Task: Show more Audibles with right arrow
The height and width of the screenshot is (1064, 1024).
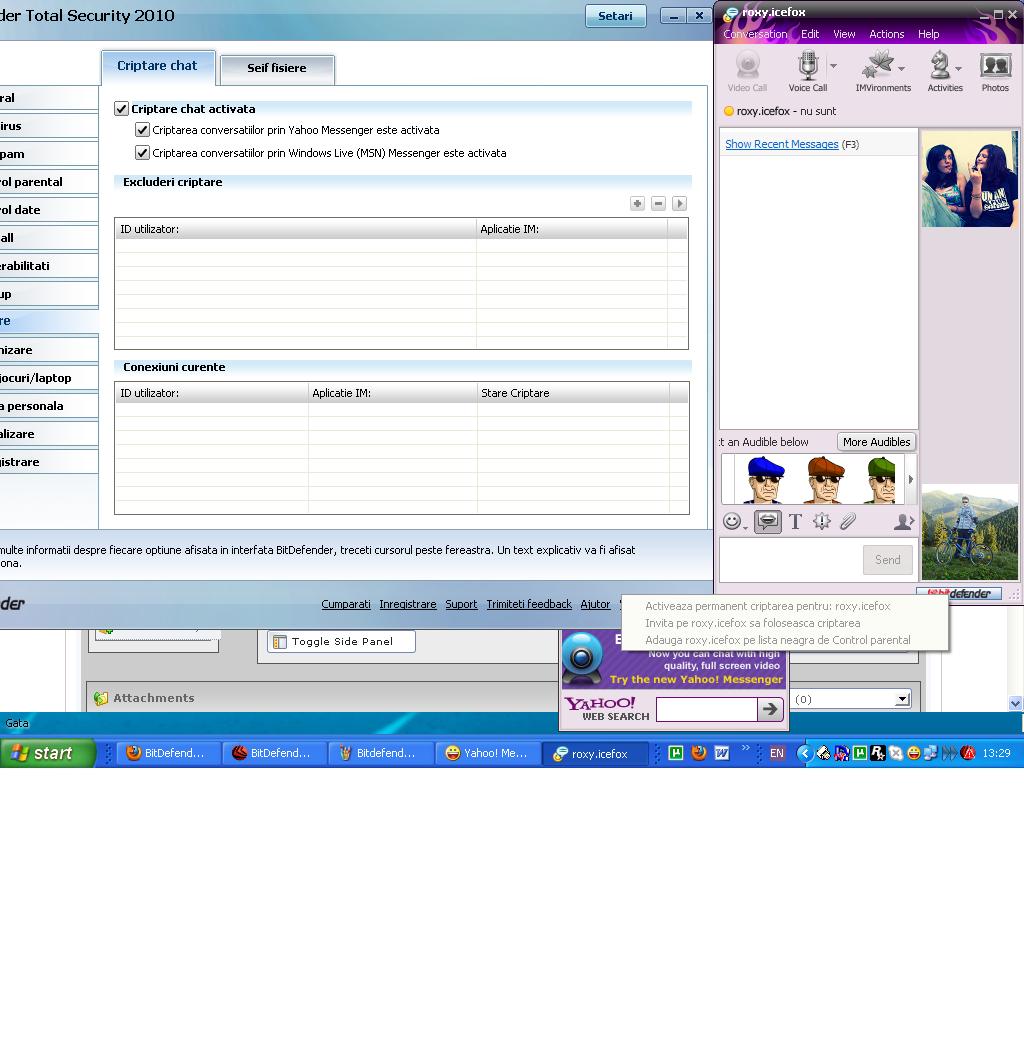Action: pos(910,479)
